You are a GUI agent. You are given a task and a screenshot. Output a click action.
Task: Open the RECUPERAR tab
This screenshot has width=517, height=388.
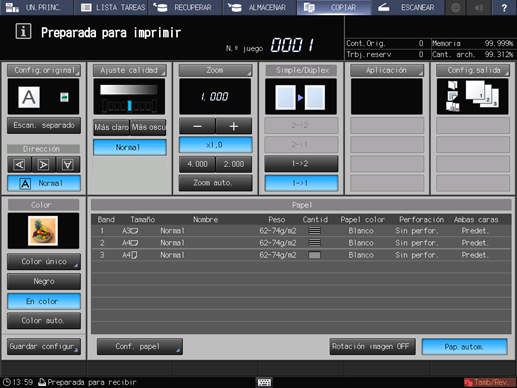point(186,7)
